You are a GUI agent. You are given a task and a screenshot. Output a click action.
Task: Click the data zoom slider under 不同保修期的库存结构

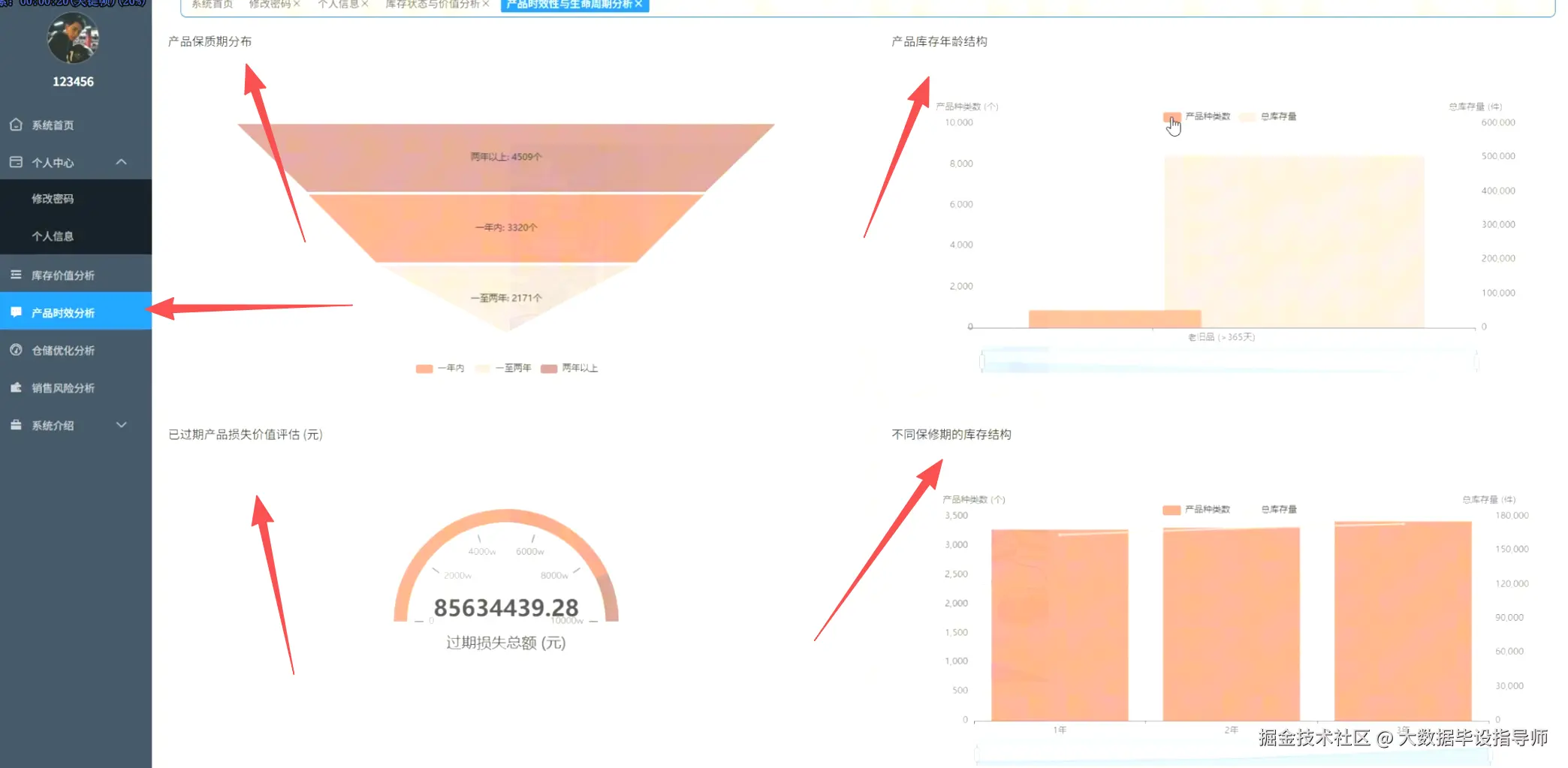coord(1232,755)
